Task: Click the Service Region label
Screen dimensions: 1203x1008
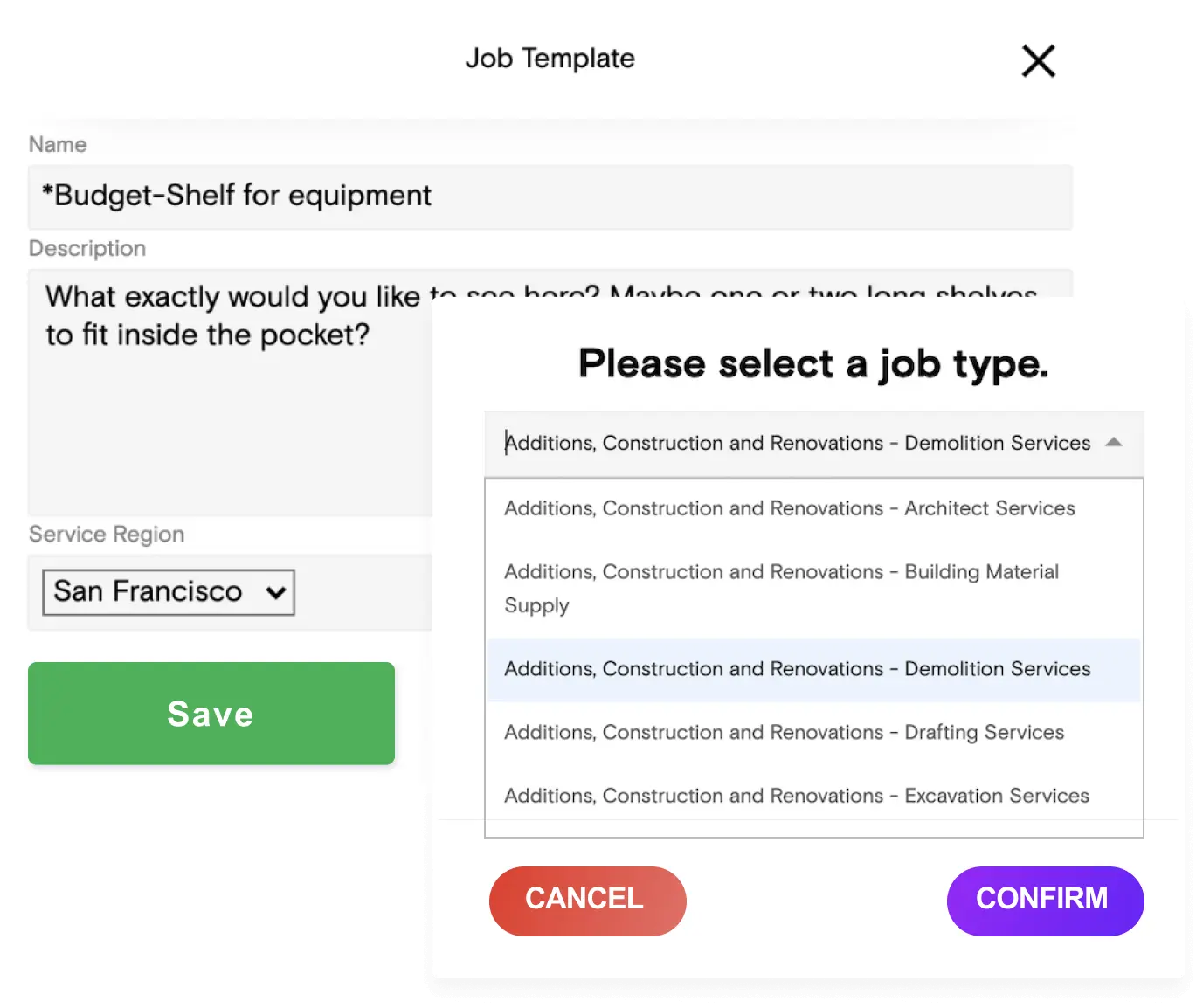Action: tap(107, 535)
